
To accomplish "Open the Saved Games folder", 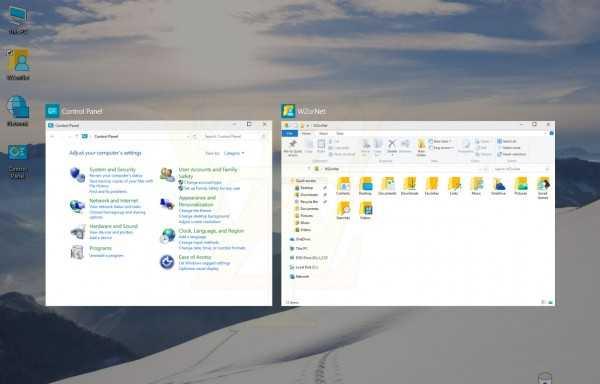I will point(543,188).
